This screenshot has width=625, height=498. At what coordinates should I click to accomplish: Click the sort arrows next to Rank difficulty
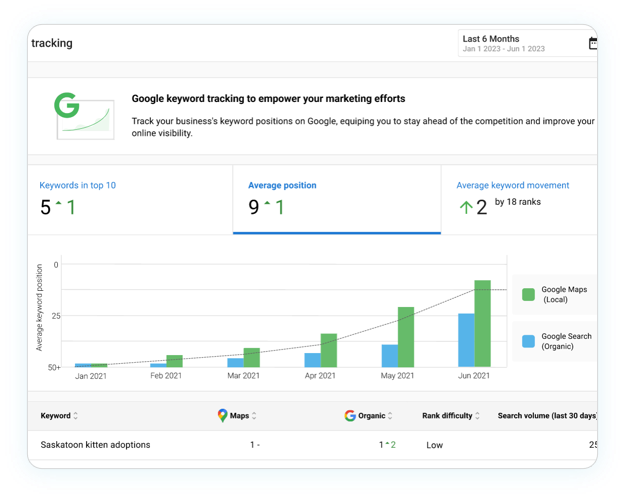(477, 415)
